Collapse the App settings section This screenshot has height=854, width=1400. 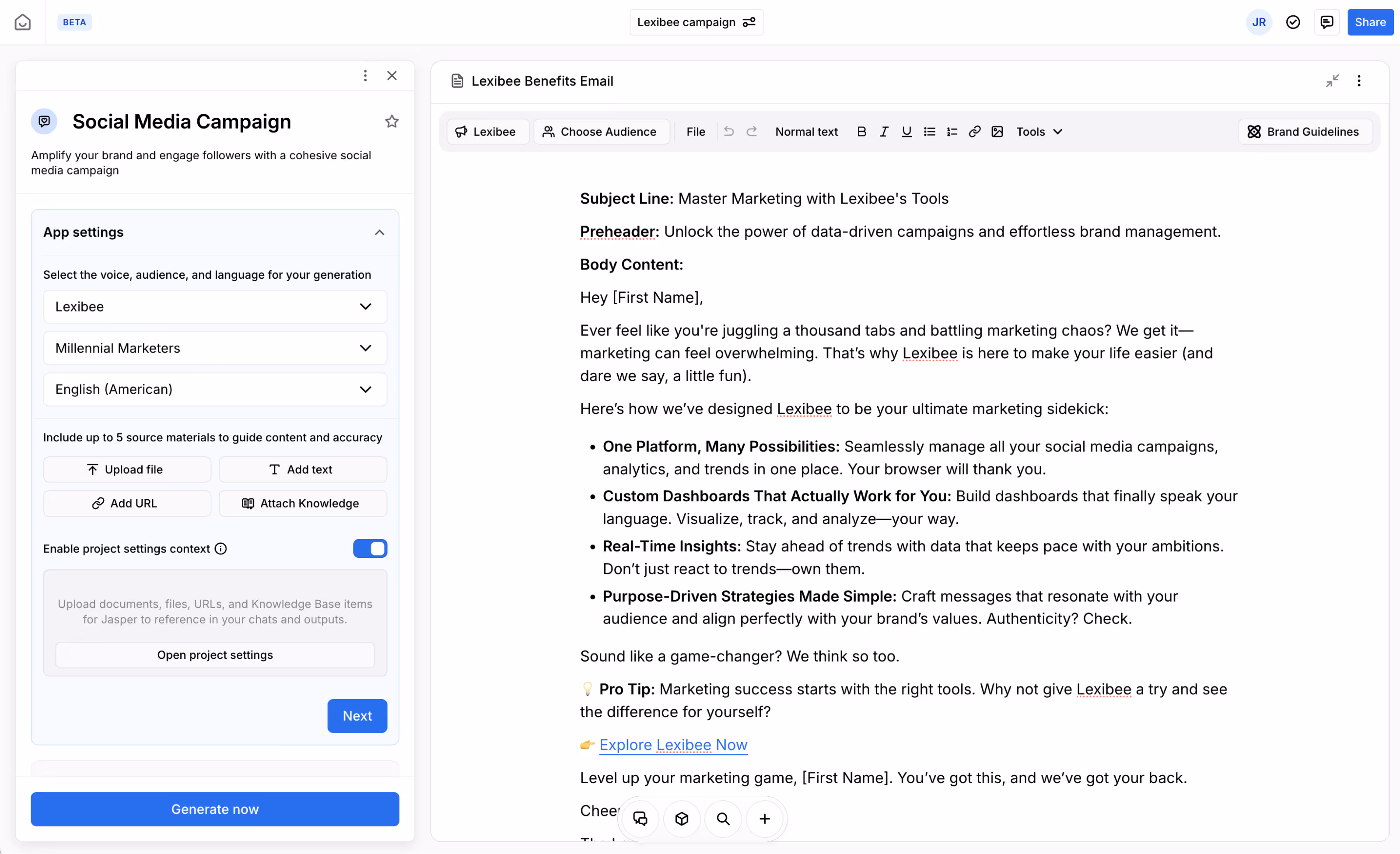coord(380,232)
